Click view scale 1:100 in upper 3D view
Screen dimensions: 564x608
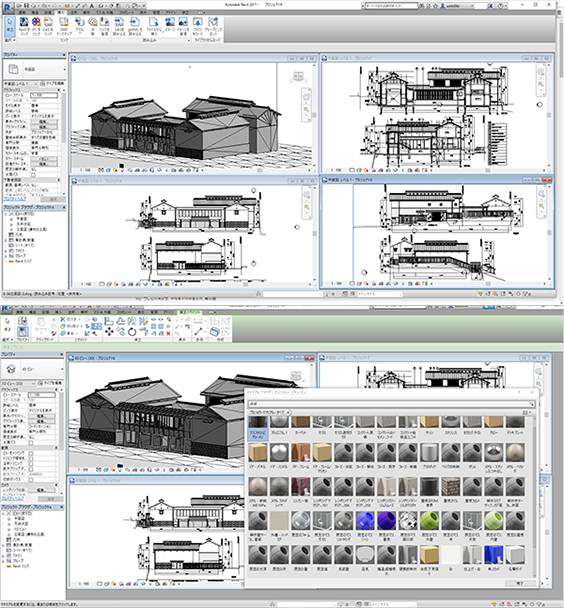coord(85,170)
